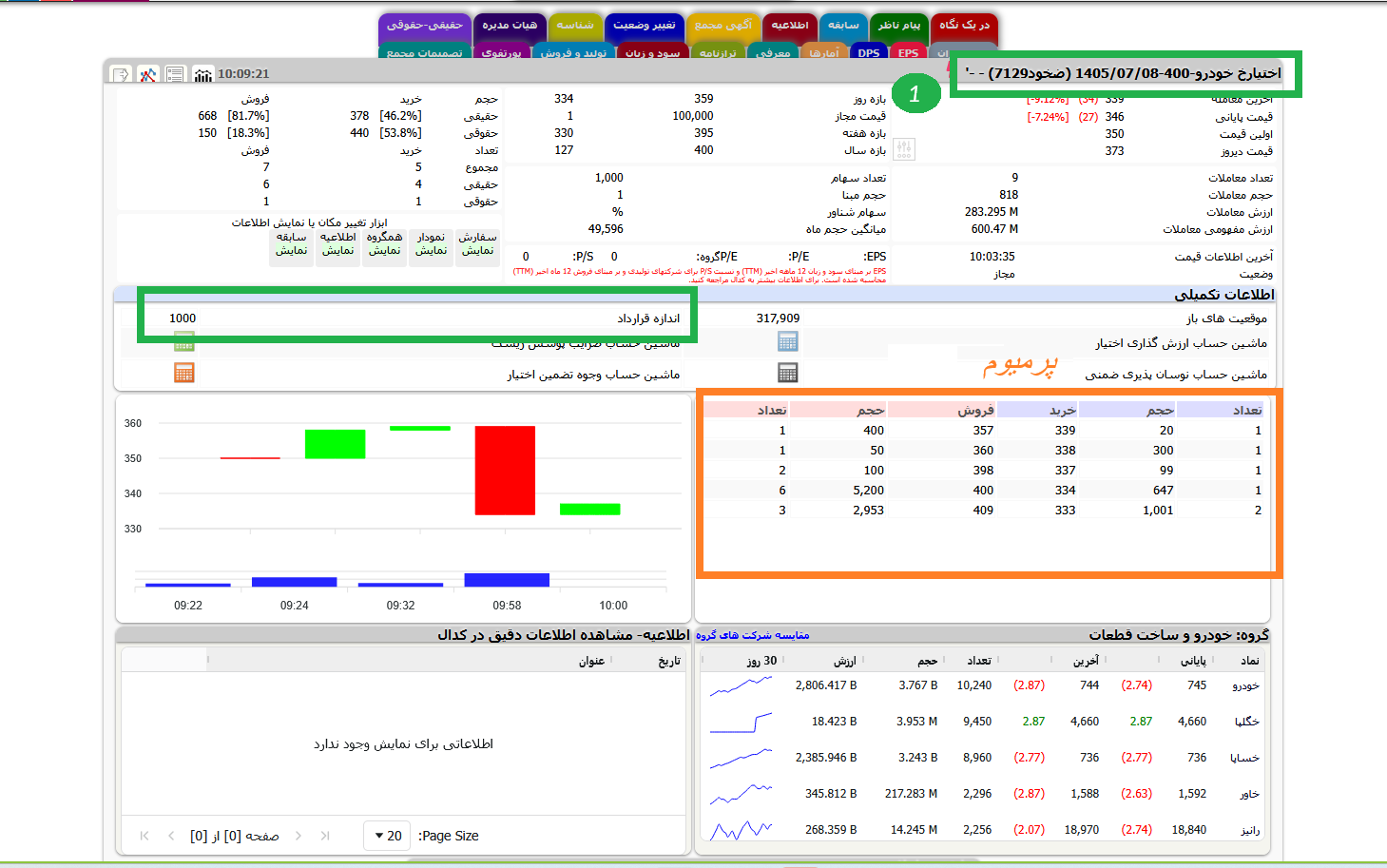Toggle the سفارش نمایش panel button
1387x868 pixels.
(477, 244)
